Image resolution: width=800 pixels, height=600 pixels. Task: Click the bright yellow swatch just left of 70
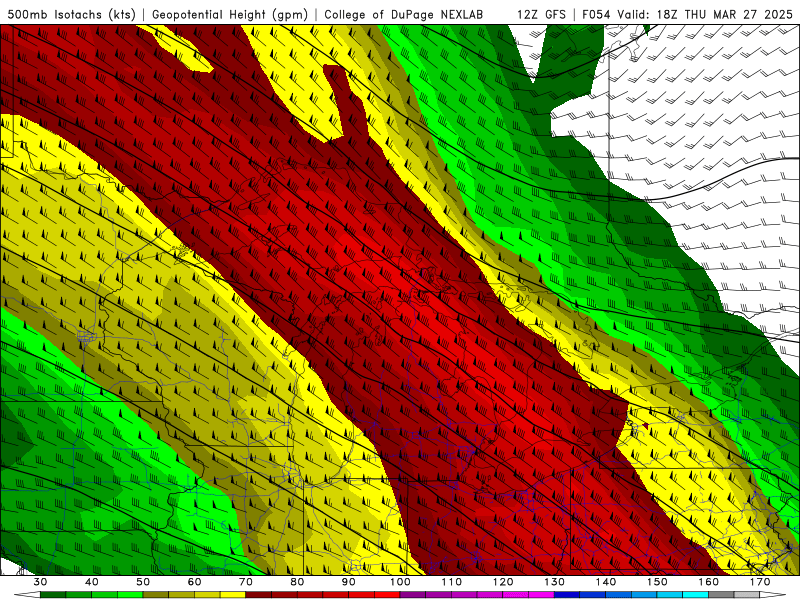[233, 595]
